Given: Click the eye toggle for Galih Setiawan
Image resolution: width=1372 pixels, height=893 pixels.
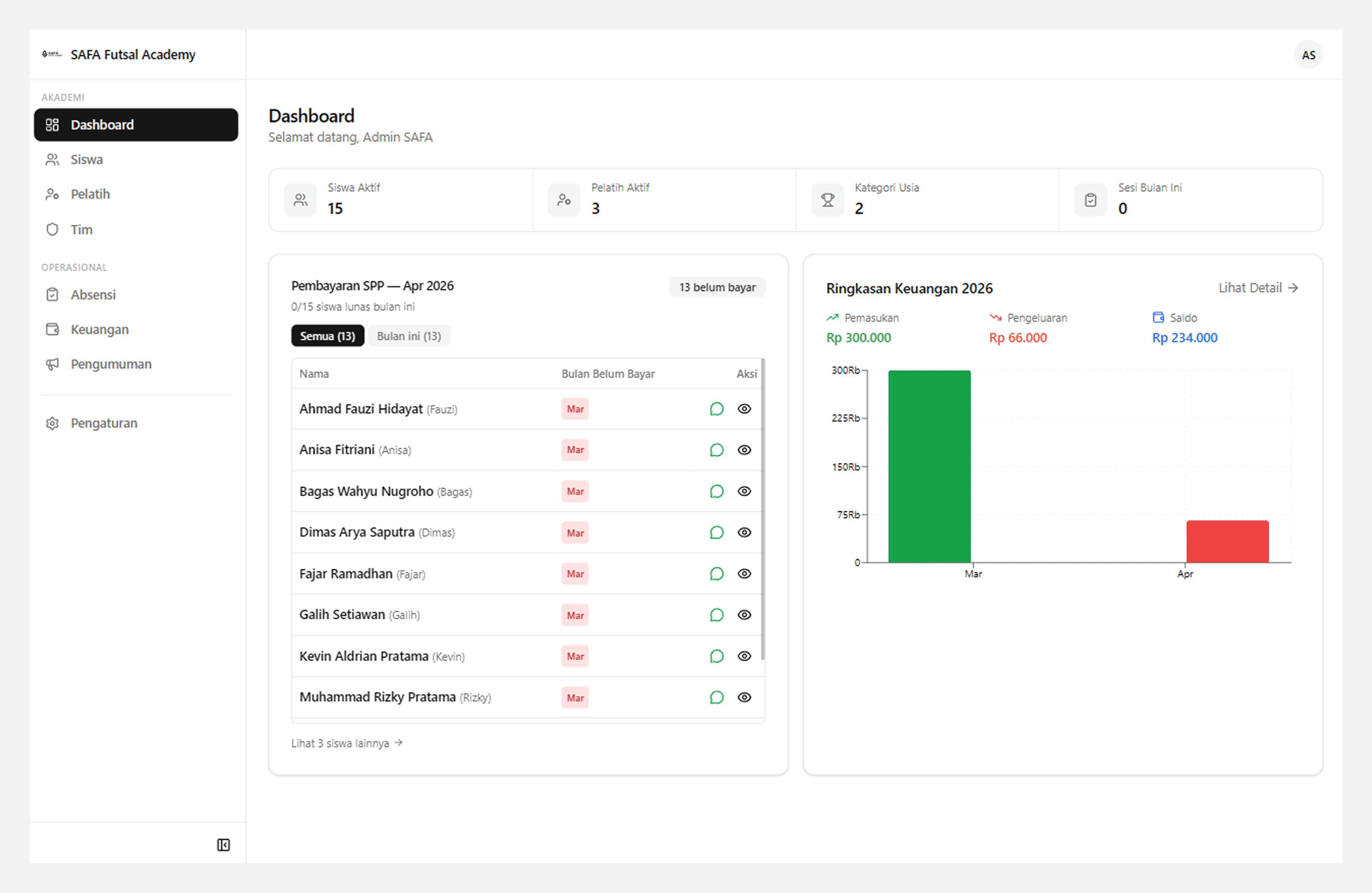Looking at the screenshot, I should coord(744,615).
